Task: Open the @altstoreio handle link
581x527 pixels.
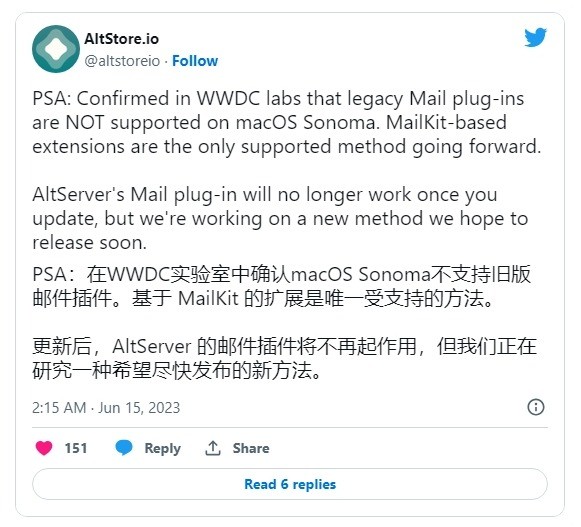Action: coord(122,61)
